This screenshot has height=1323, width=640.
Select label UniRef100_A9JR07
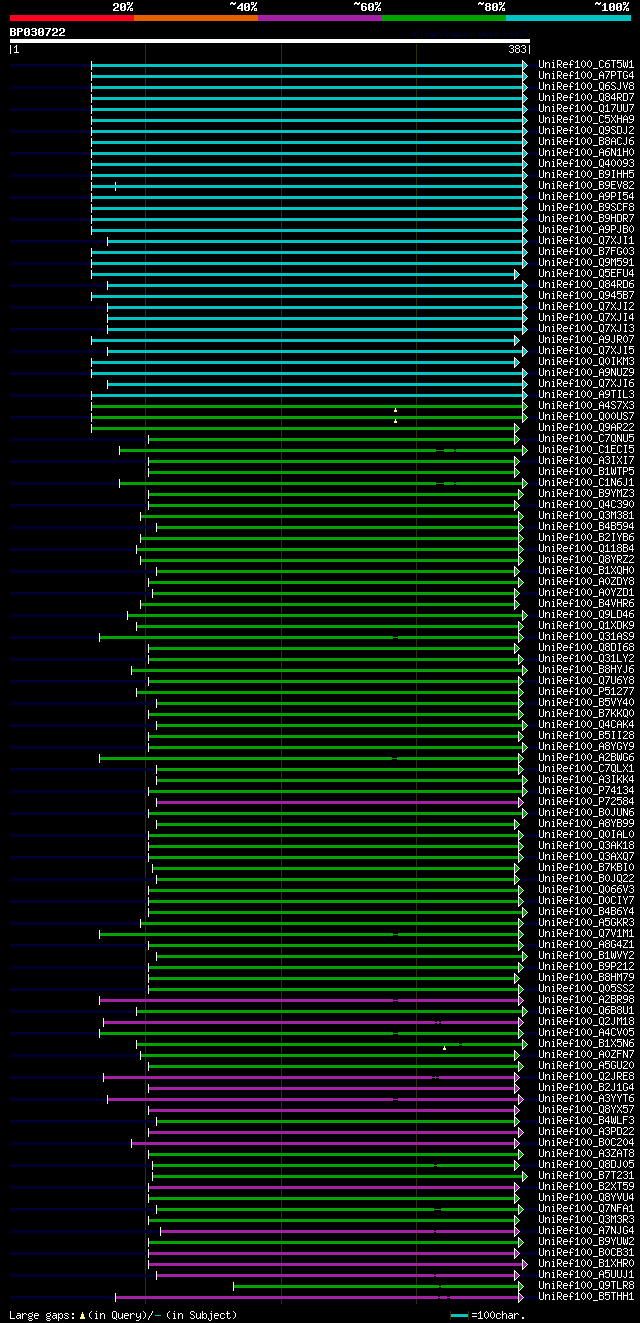coord(586,339)
